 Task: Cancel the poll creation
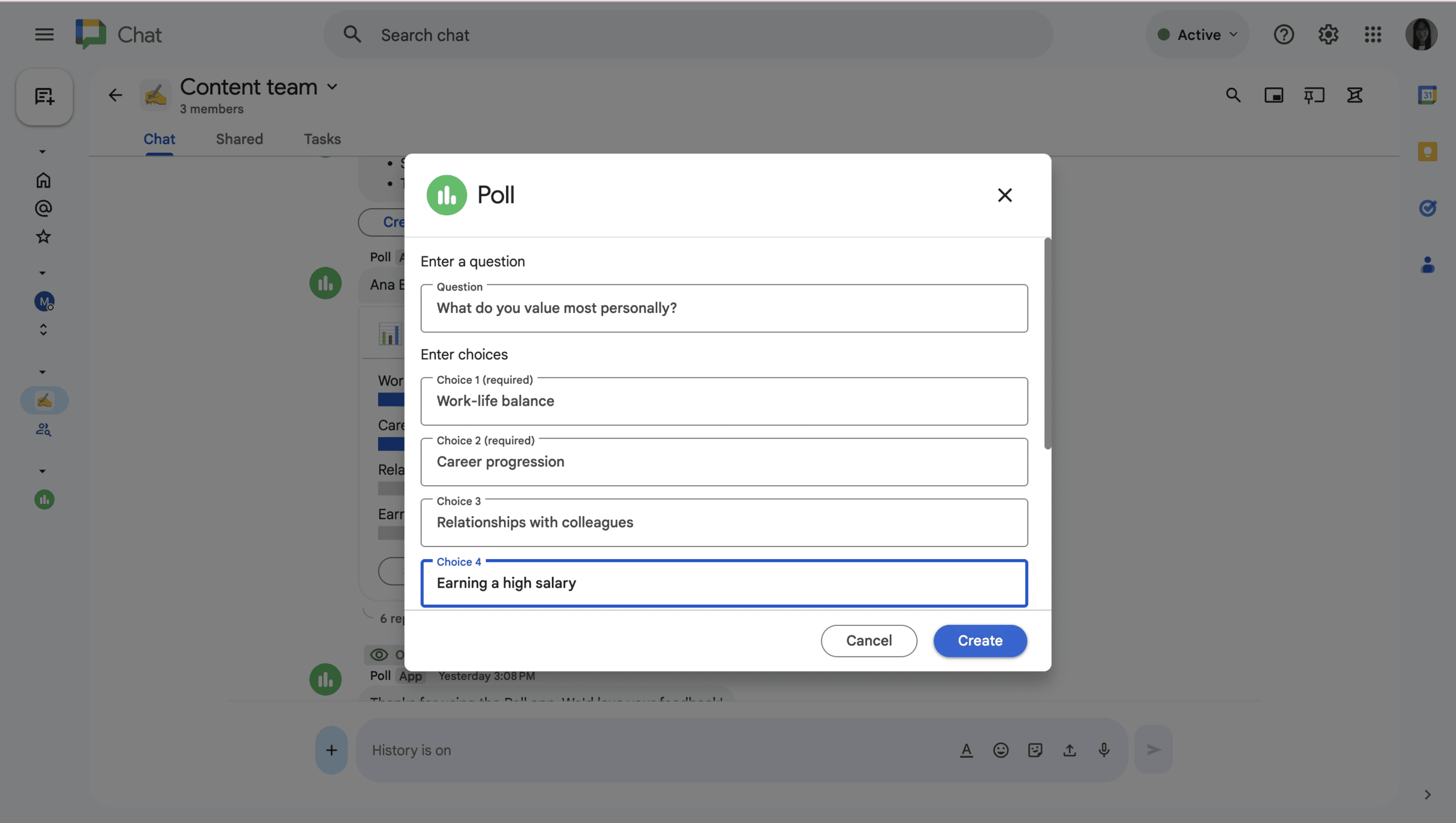[x=869, y=640]
